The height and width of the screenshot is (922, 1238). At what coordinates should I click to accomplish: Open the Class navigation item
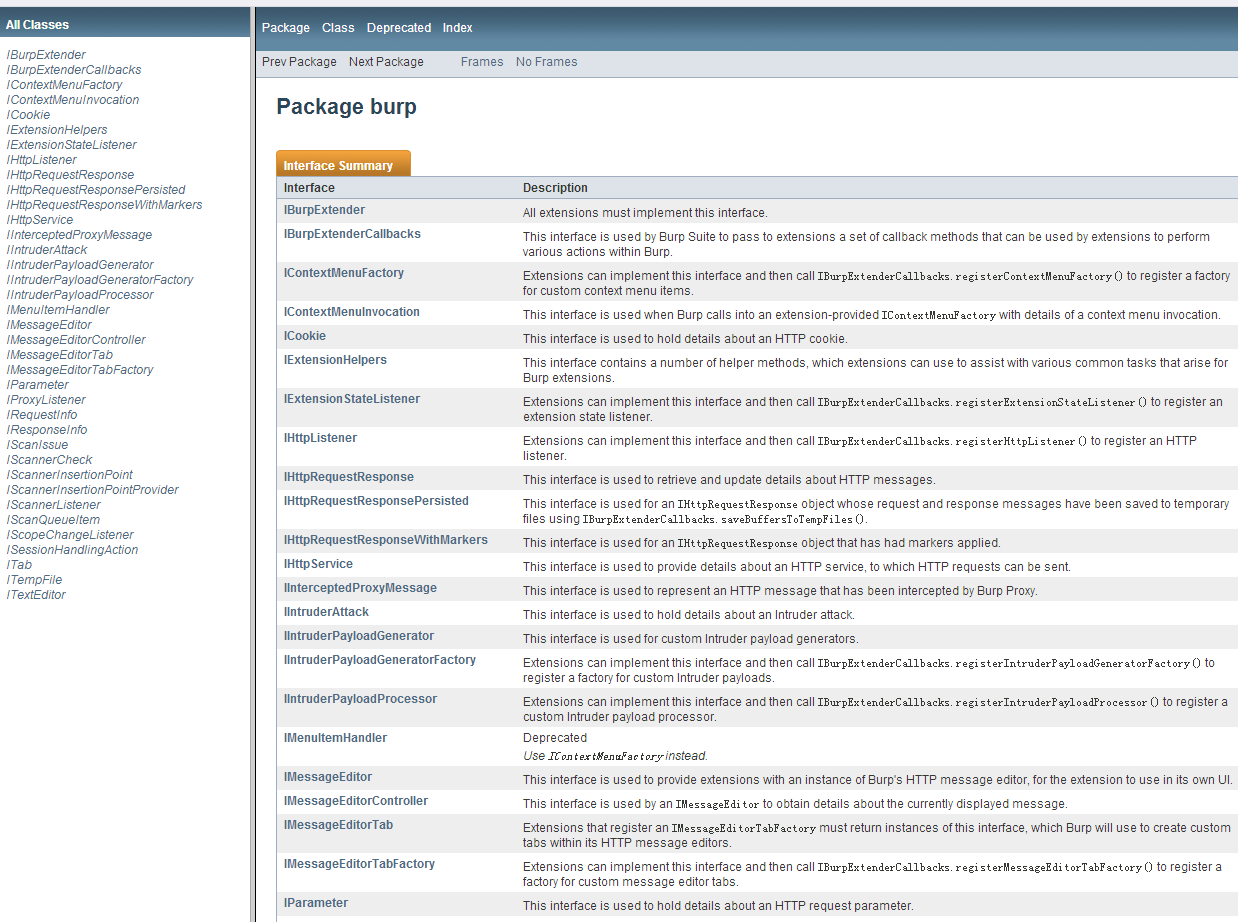pyautogui.click(x=338, y=28)
